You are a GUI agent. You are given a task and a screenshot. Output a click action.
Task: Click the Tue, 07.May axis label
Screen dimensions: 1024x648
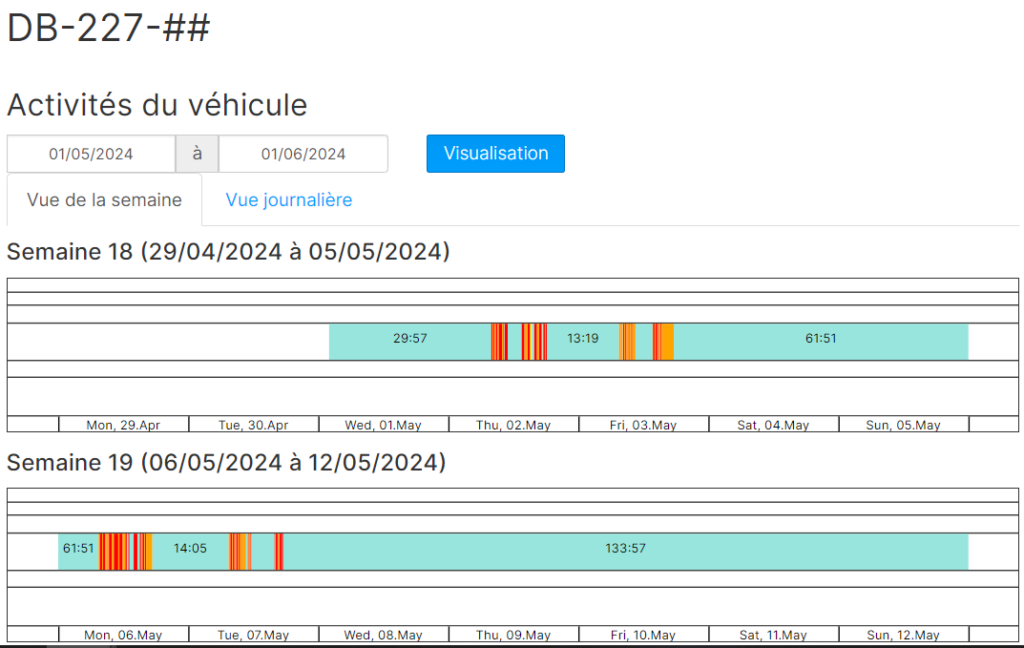pos(253,635)
